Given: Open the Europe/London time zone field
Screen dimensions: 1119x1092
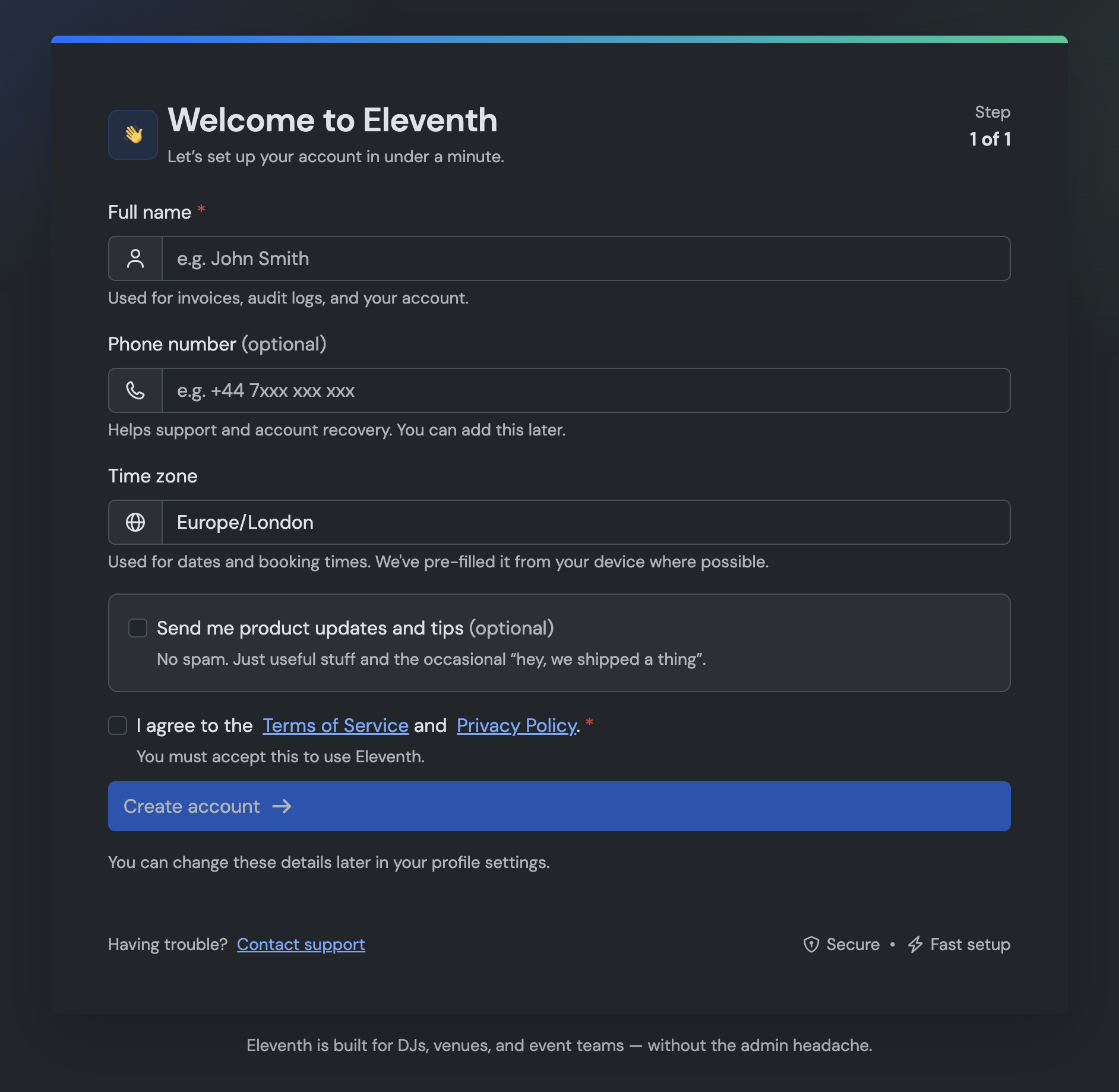Looking at the screenshot, I should pyautogui.click(x=586, y=522).
